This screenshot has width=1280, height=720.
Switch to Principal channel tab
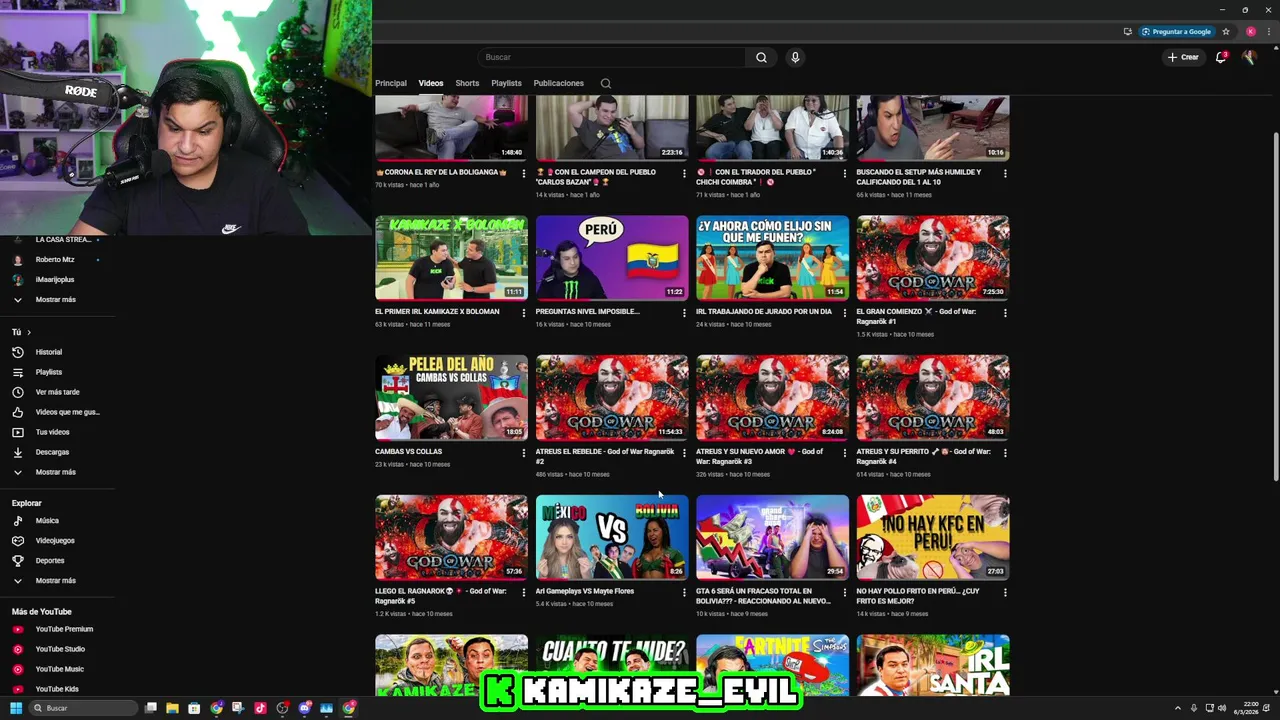tap(391, 83)
